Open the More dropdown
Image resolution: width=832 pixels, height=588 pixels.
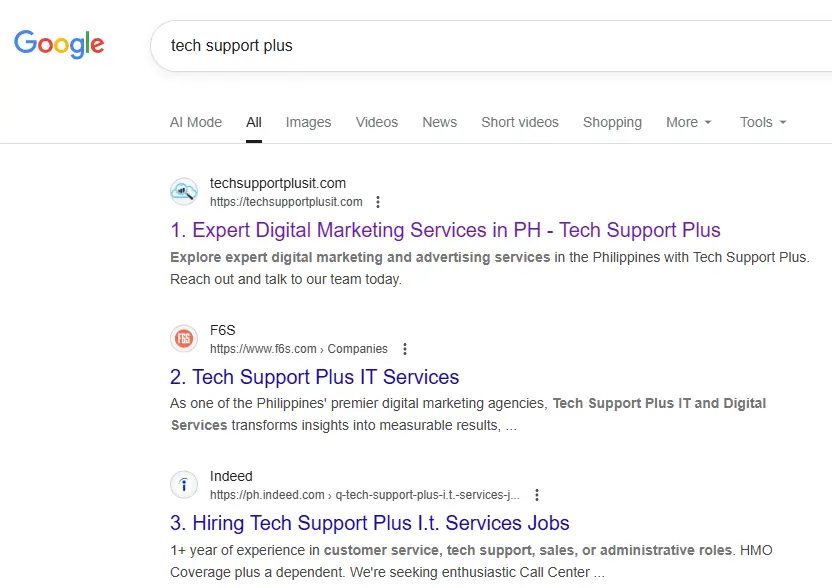coord(687,122)
